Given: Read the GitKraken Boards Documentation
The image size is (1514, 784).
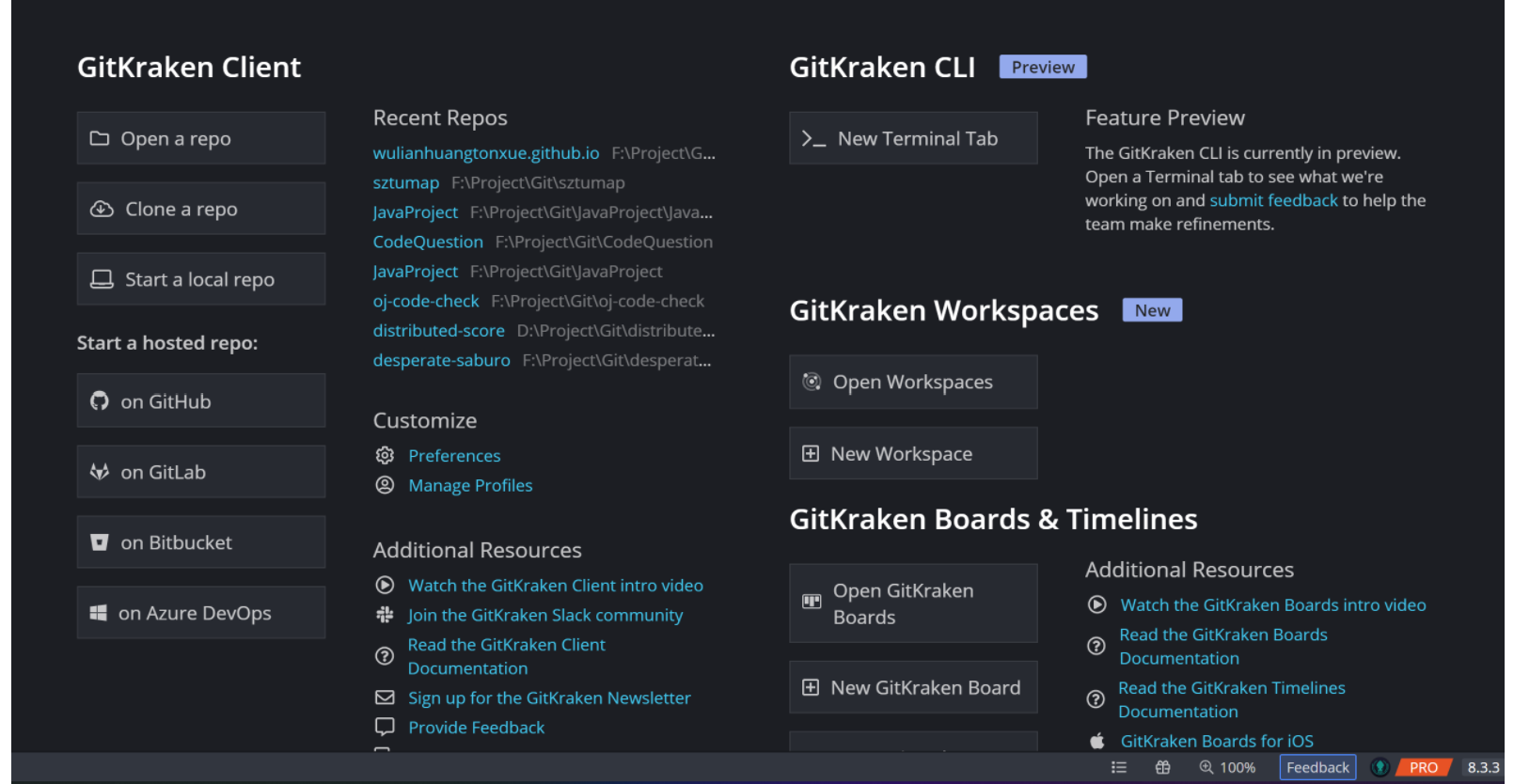Looking at the screenshot, I should (x=1223, y=646).
